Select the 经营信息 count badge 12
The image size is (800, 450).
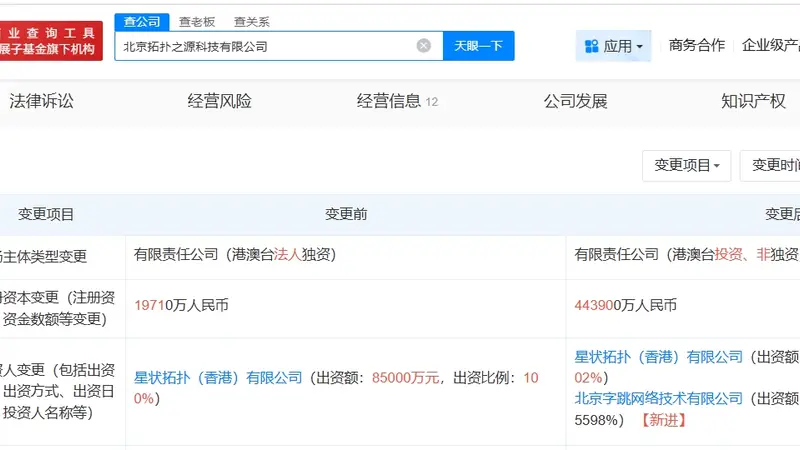coord(432,102)
